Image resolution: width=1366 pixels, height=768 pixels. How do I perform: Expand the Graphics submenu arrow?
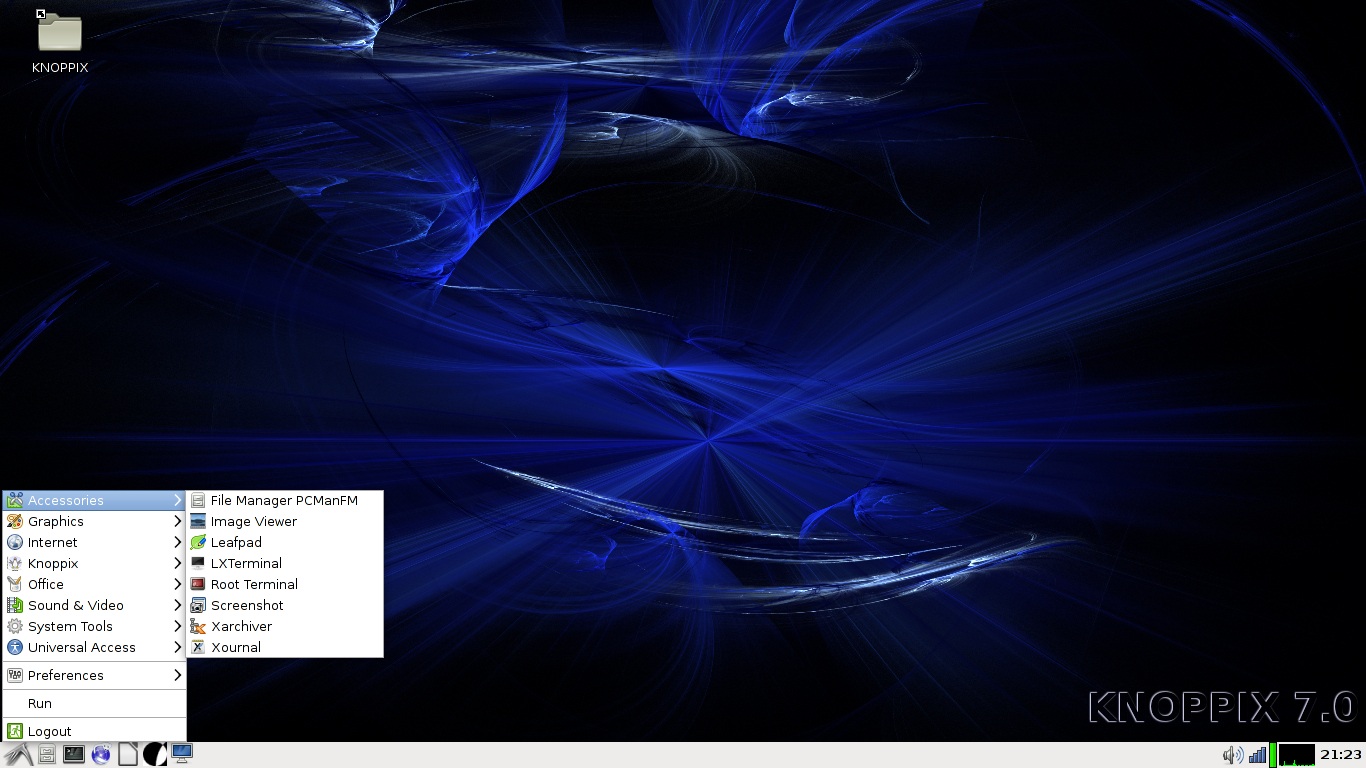pyautogui.click(x=177, y=521)
